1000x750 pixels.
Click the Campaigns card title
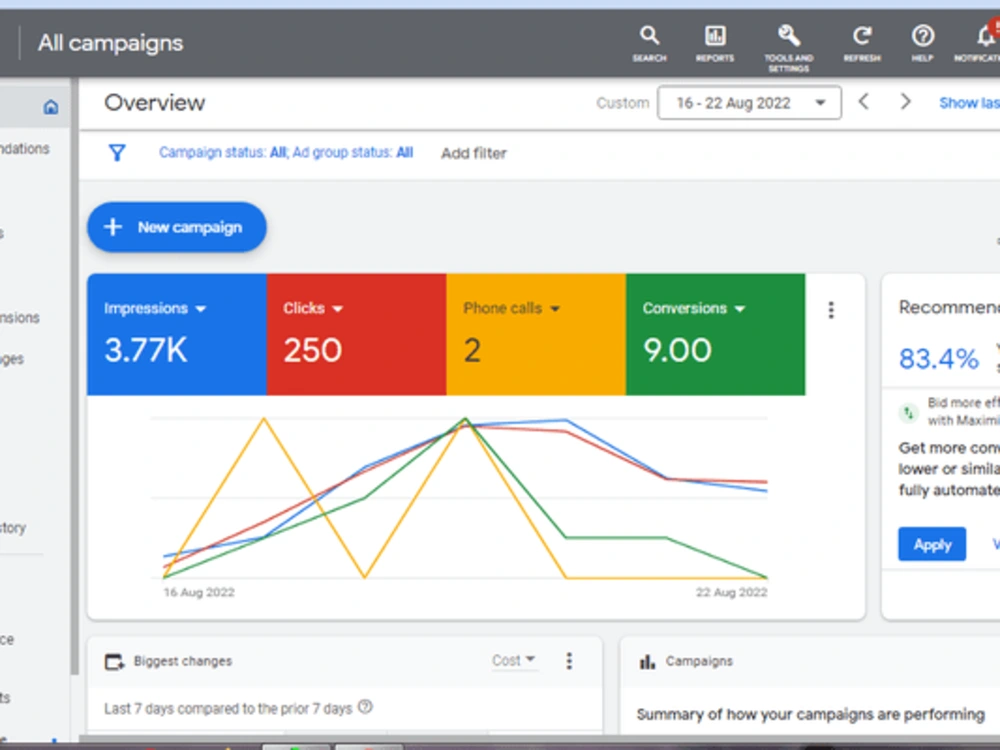pos(699,661)
